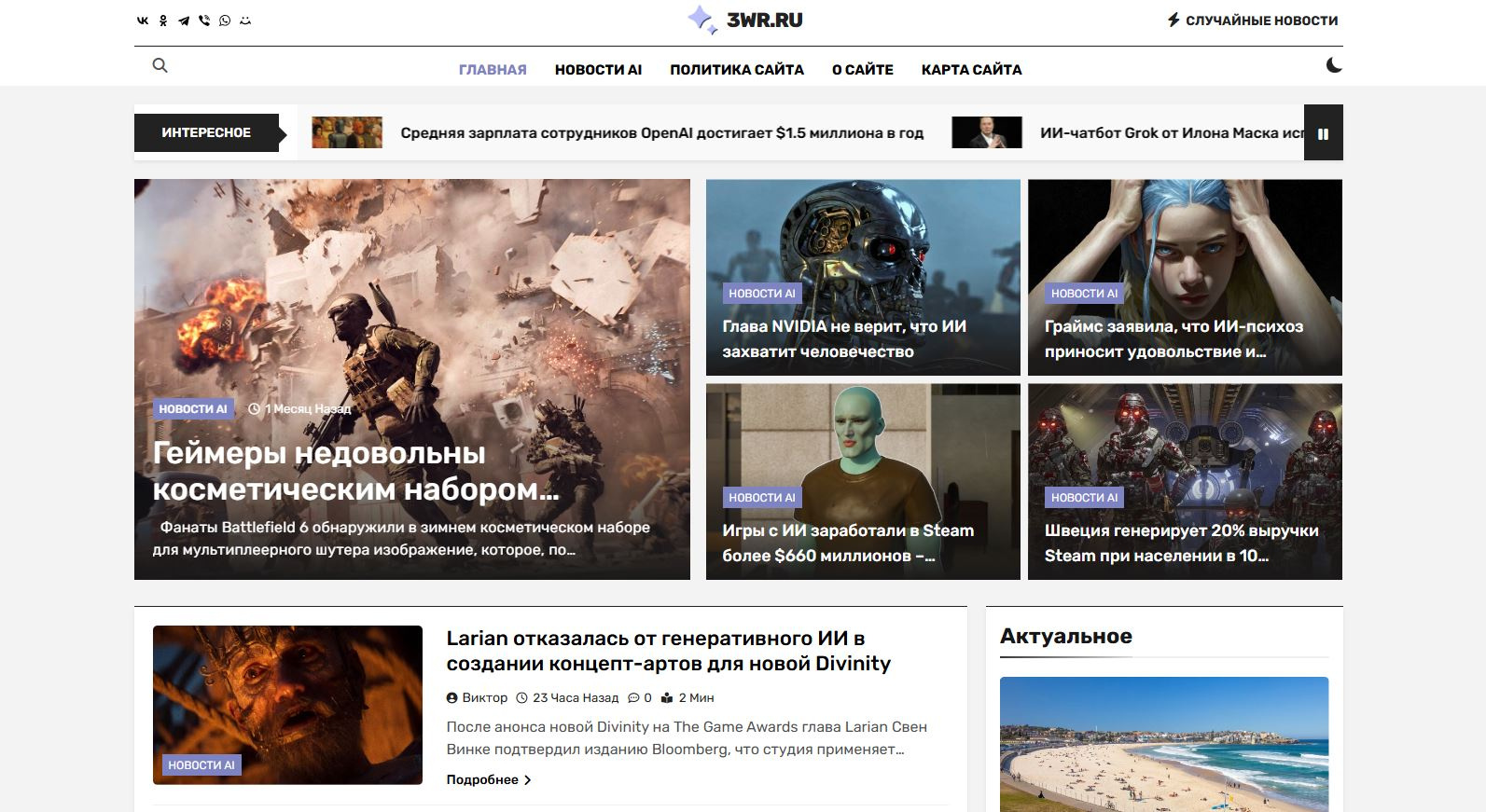Go to the Главная menu item
This screenshot has height=812, width=1486.
point(493,70)
